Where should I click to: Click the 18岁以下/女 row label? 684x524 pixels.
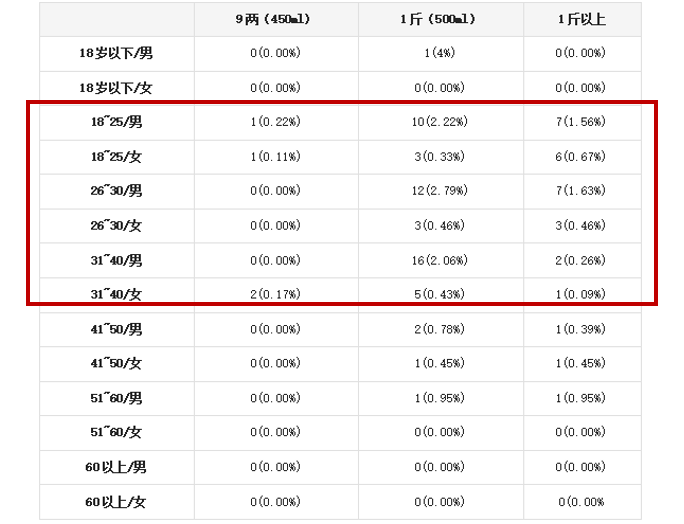116,88
